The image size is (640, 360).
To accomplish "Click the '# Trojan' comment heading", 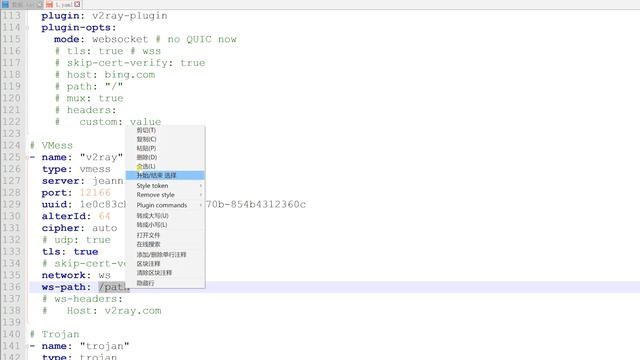I will 54,334.
